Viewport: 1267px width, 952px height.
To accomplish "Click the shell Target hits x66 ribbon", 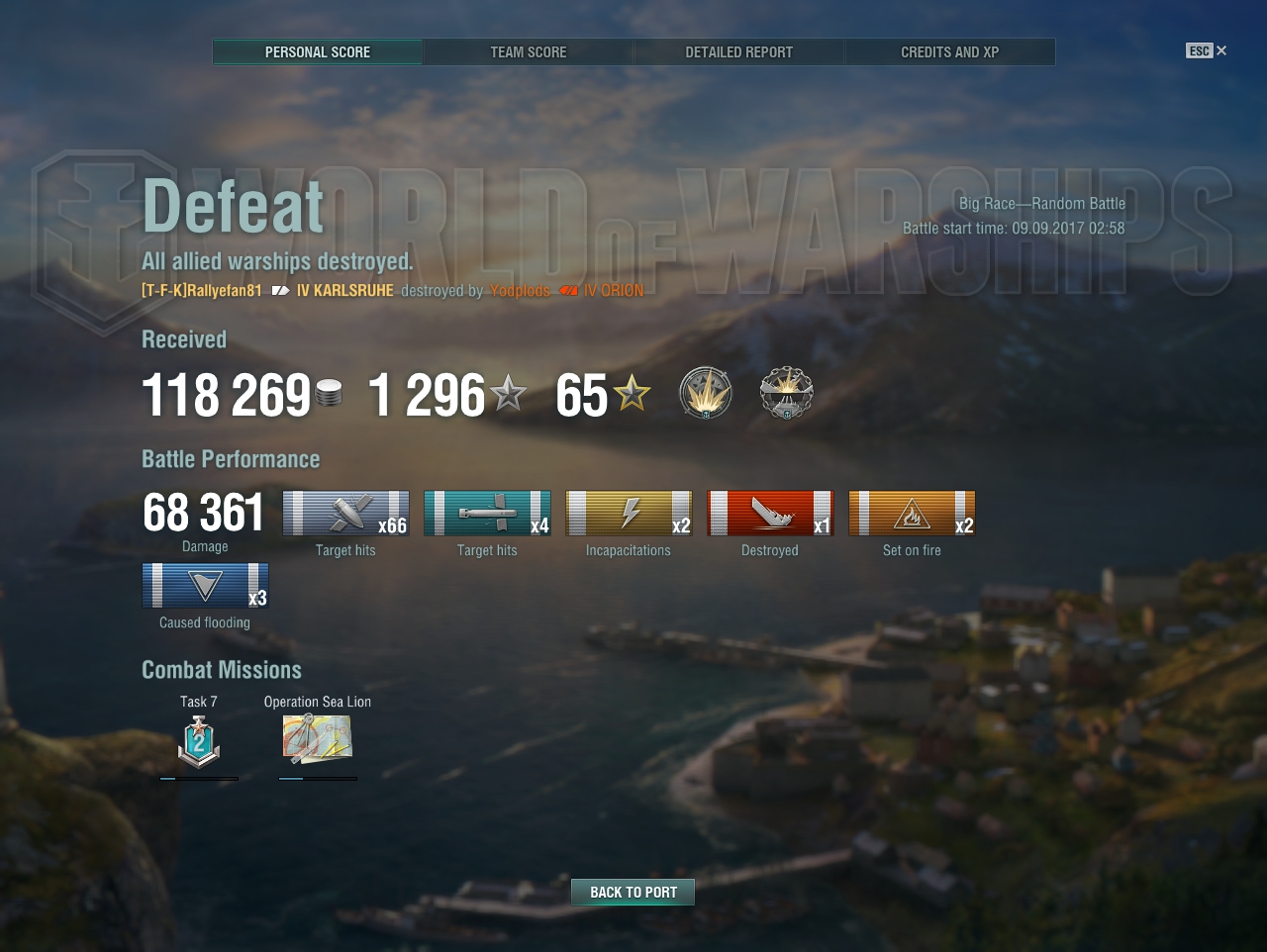I will [345, 514].
